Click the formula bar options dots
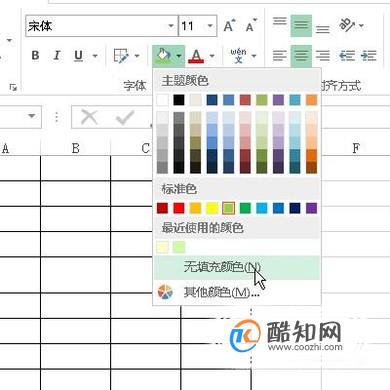This screenshot has height=390, width=390. [56, 117]
